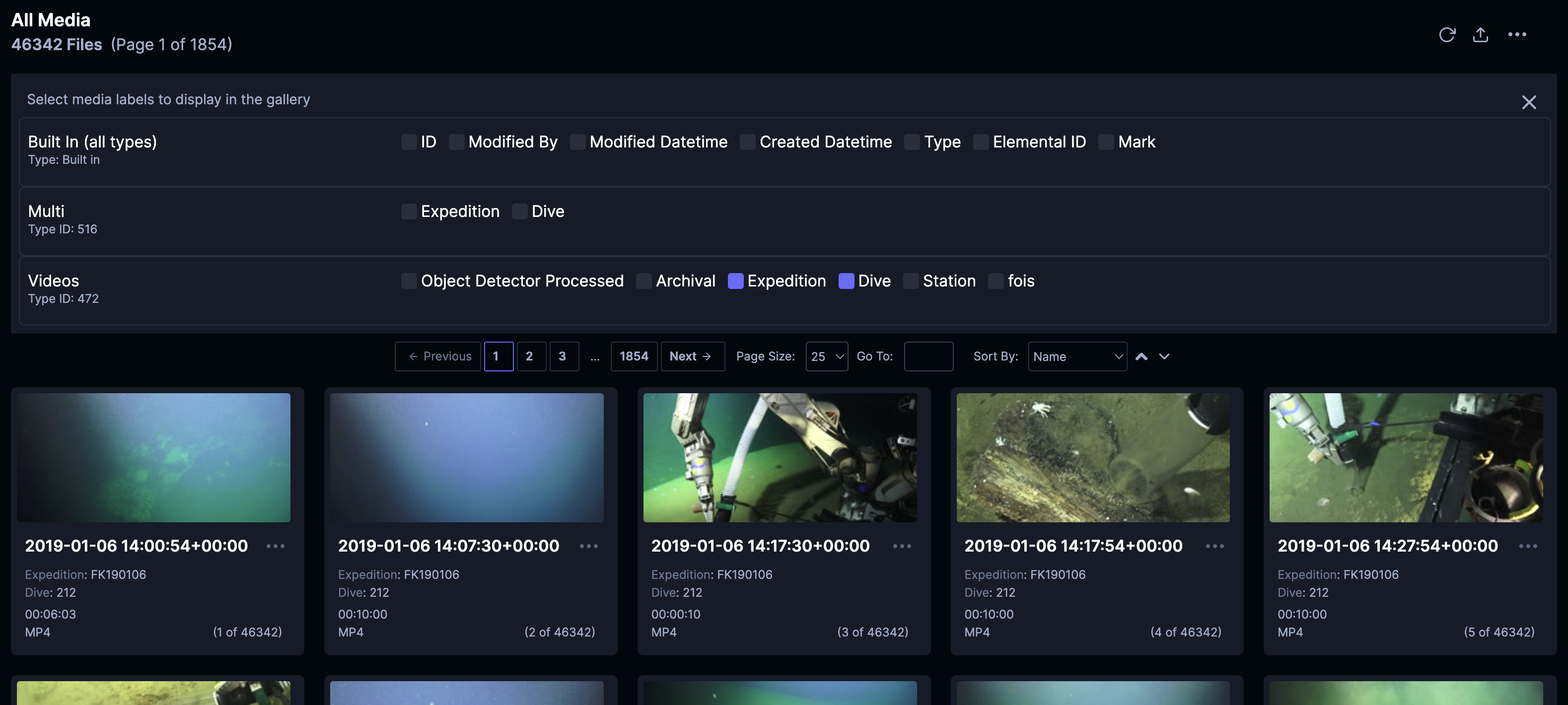Viewport: 1568px width, 705px height.
Task: Open options menu for 2019-01-06 14:17:54 video
Action: click(x=1214, y=546)
